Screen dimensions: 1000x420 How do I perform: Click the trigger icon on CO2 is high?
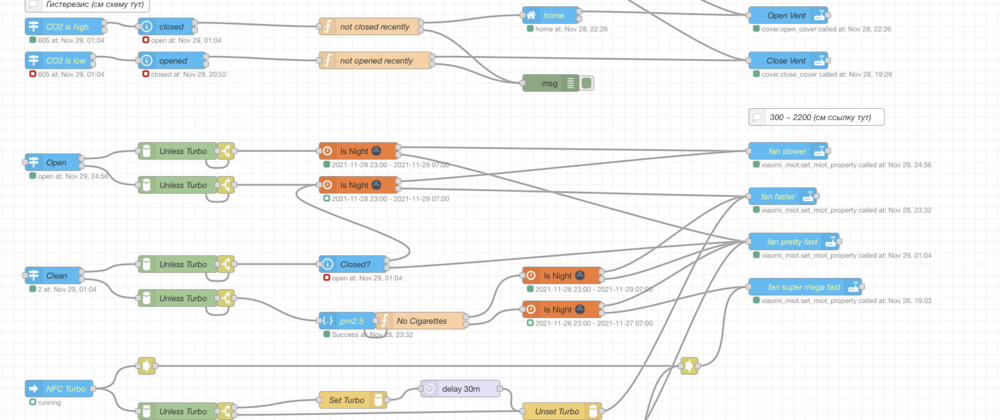[x=34, y=27]
